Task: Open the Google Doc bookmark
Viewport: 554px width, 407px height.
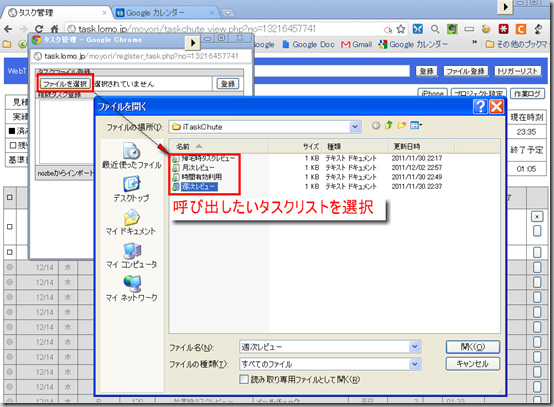Action: [308, 45]
